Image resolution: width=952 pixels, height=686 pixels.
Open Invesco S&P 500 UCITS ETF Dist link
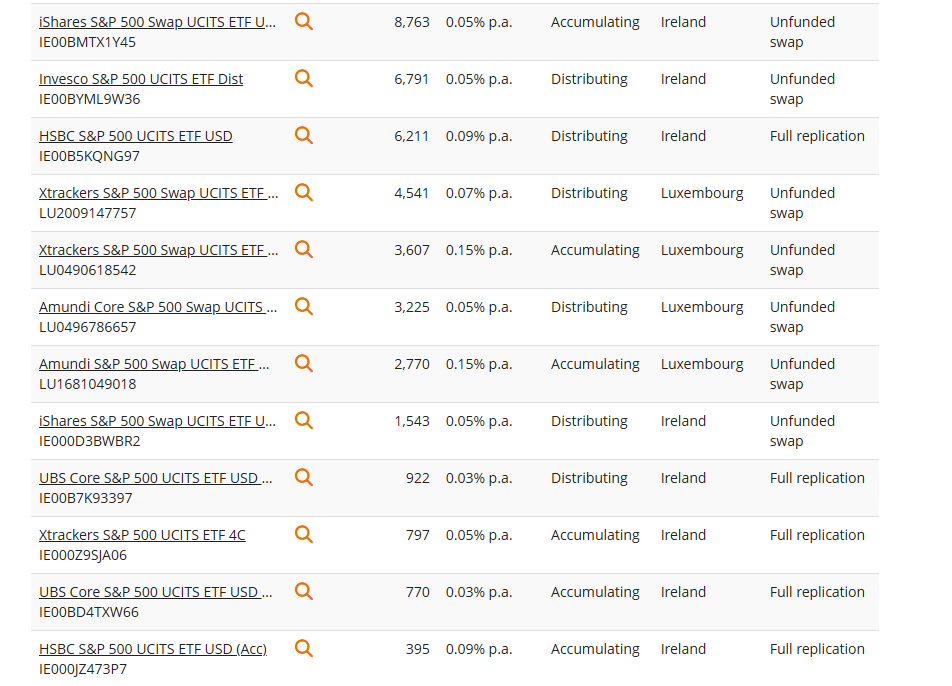click(x=141, y=79)
